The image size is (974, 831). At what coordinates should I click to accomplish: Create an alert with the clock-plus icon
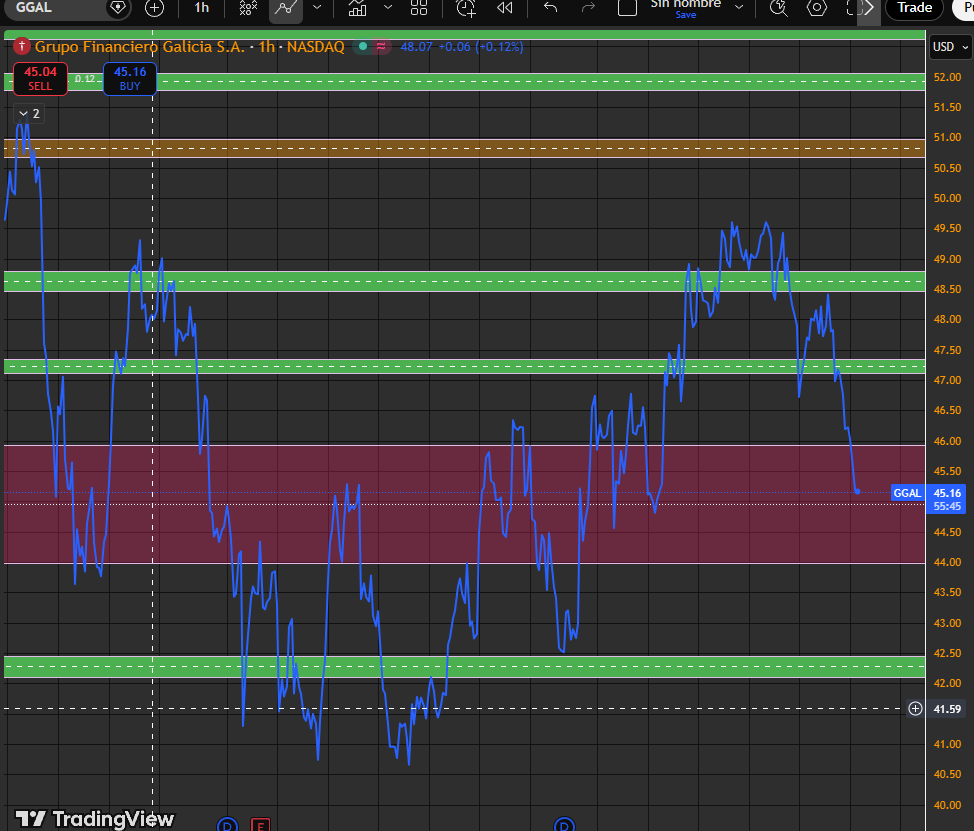pos(465,8)
